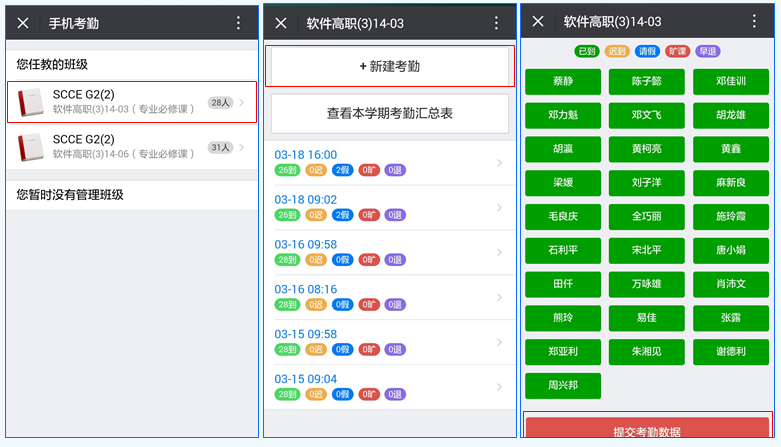Tap student button 唐小娟
Viewport: 781px width, 447px height.
[x=731, y=250]
